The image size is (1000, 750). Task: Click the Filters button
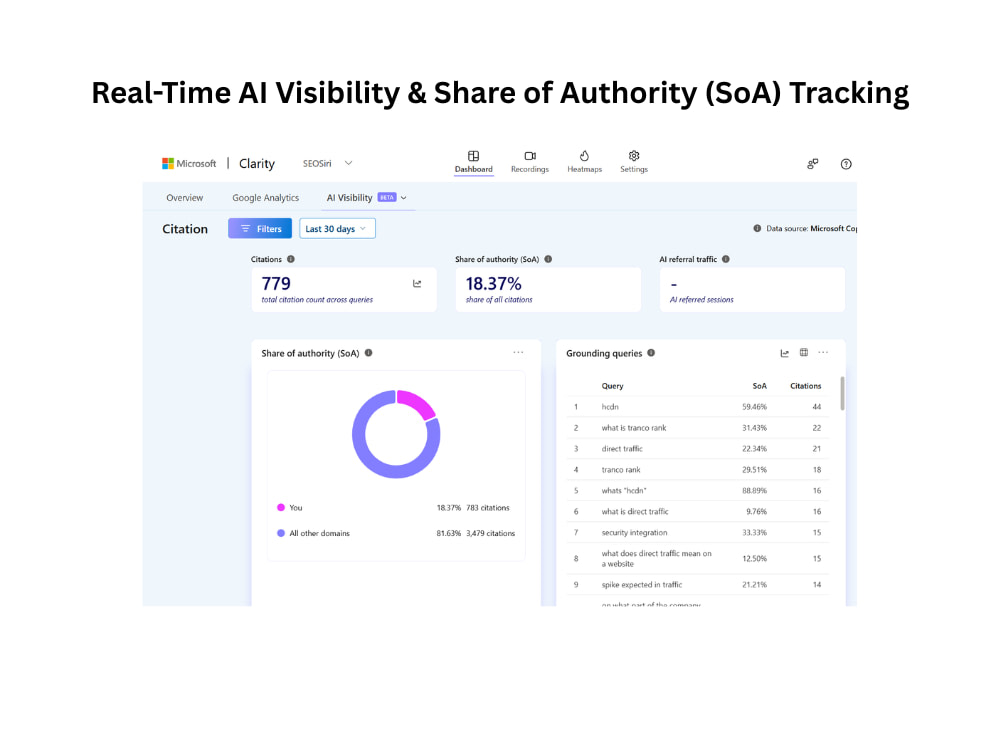point(260,228)
